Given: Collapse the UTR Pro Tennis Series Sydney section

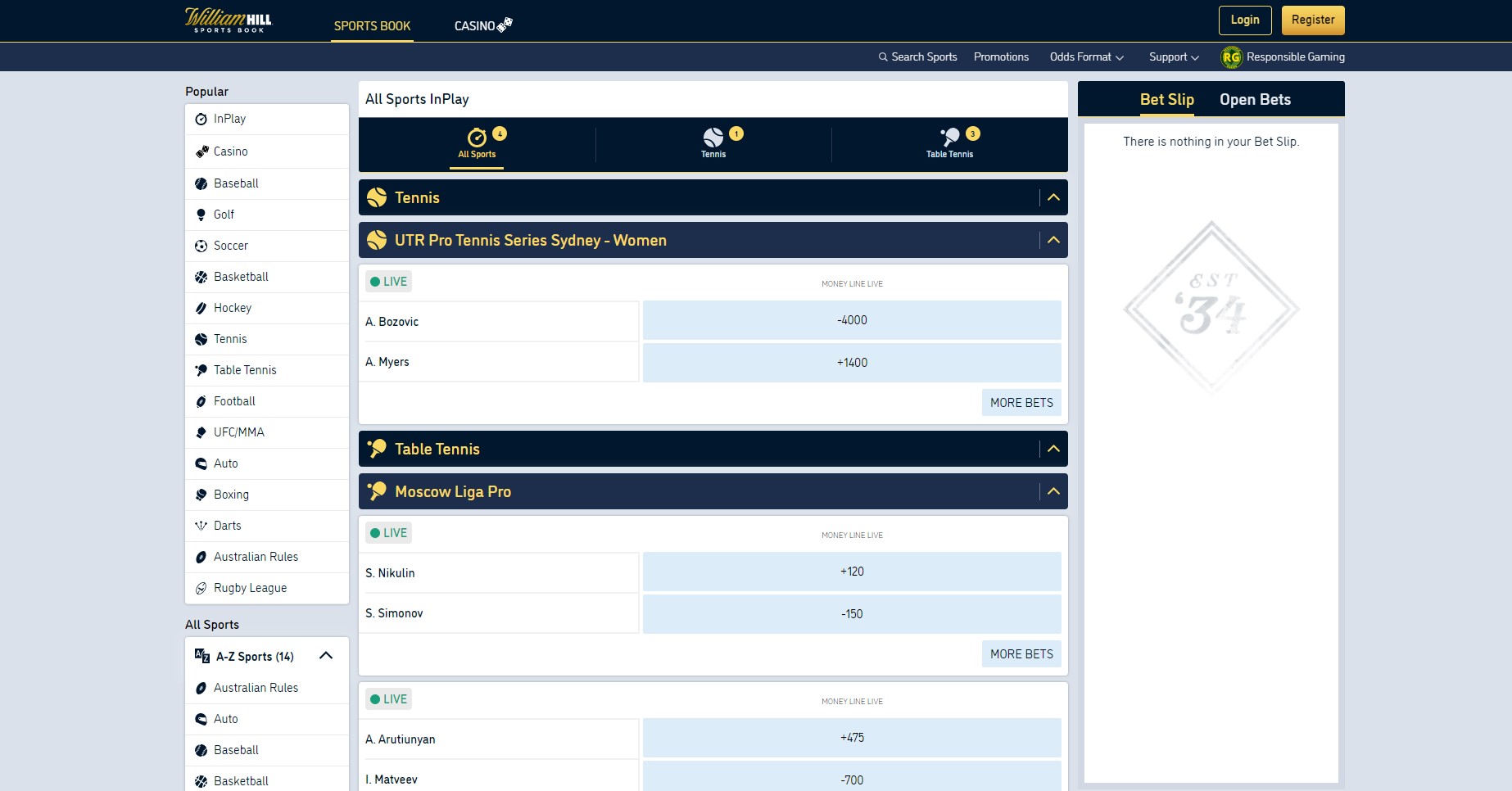Looking at the screenshot, I should click(x=1053, y=240).
